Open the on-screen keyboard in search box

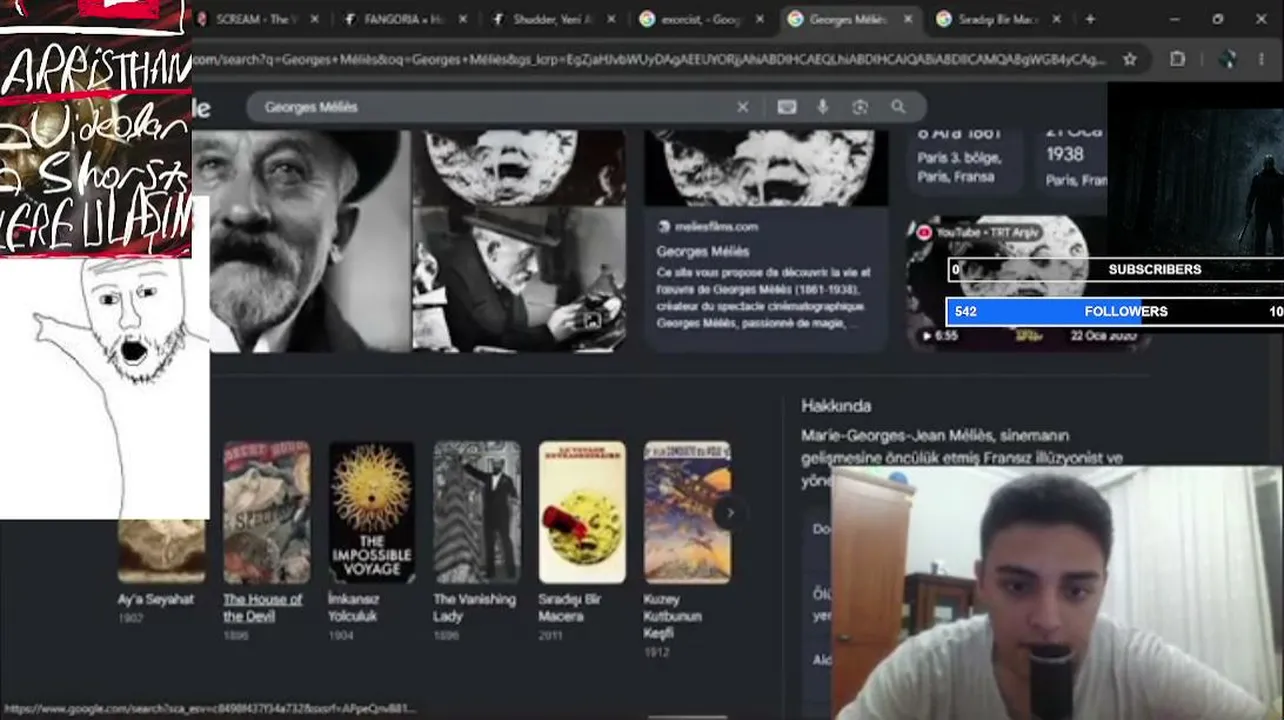coord(787,107)
